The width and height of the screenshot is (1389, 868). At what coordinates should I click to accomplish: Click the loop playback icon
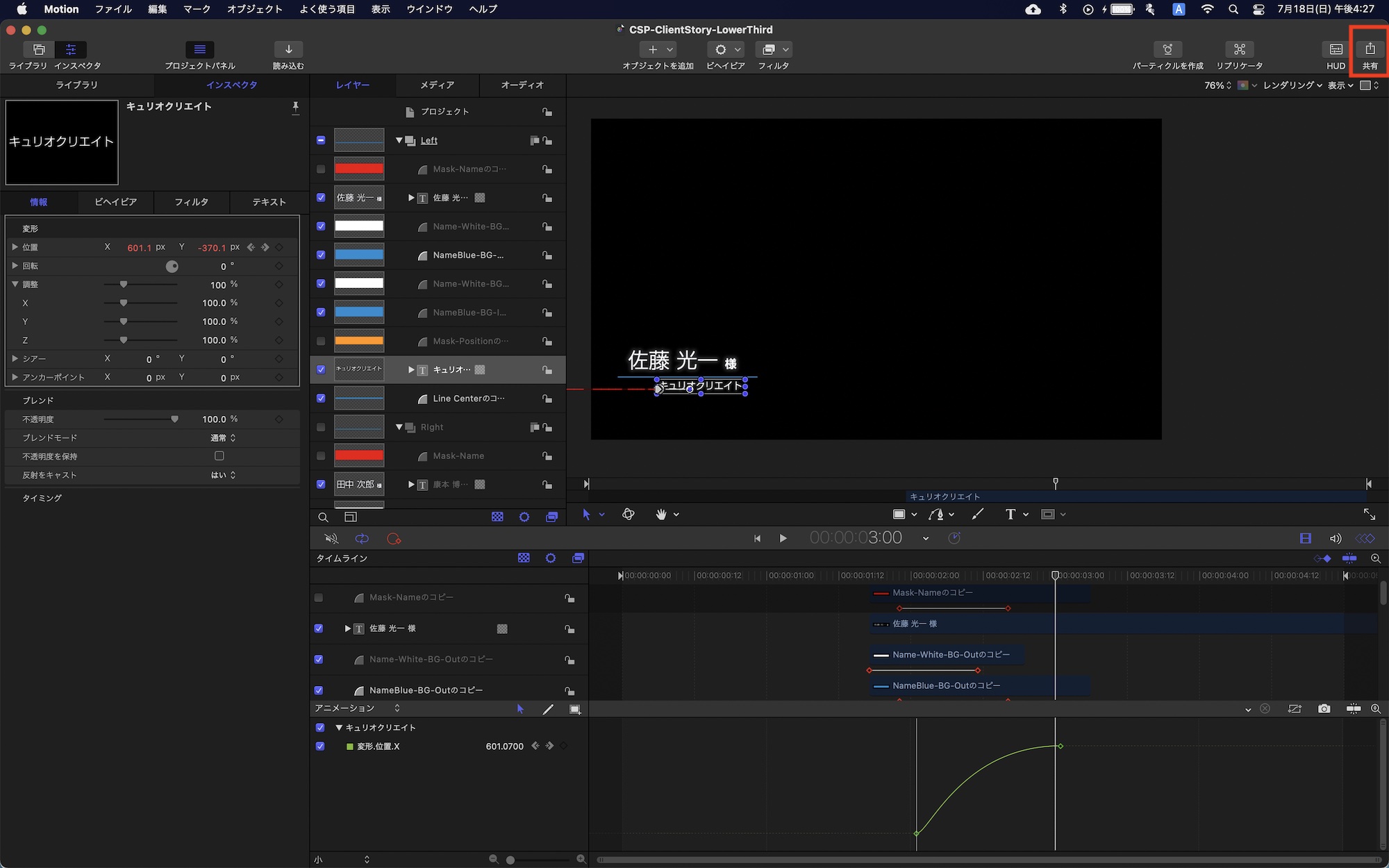(x=362, y=539)
